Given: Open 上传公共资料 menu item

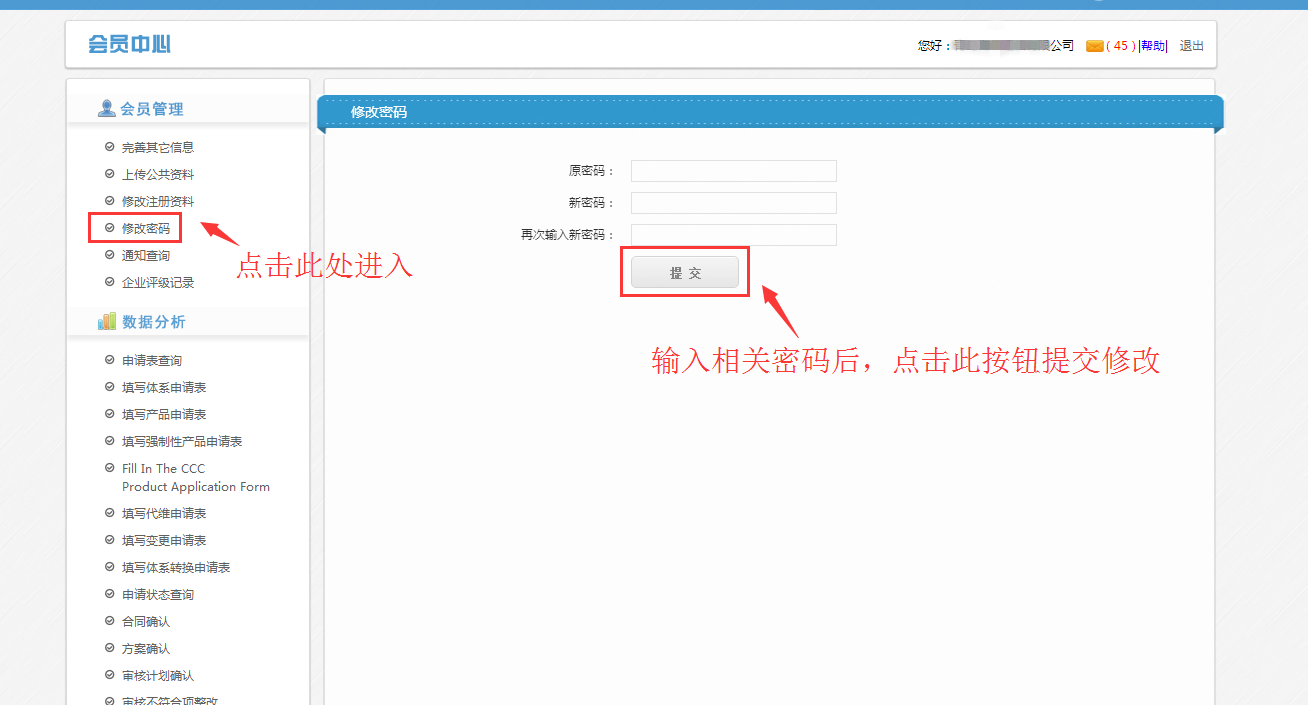Looking at the screenshot, I should pyautogui.click(x=158, y=175).
